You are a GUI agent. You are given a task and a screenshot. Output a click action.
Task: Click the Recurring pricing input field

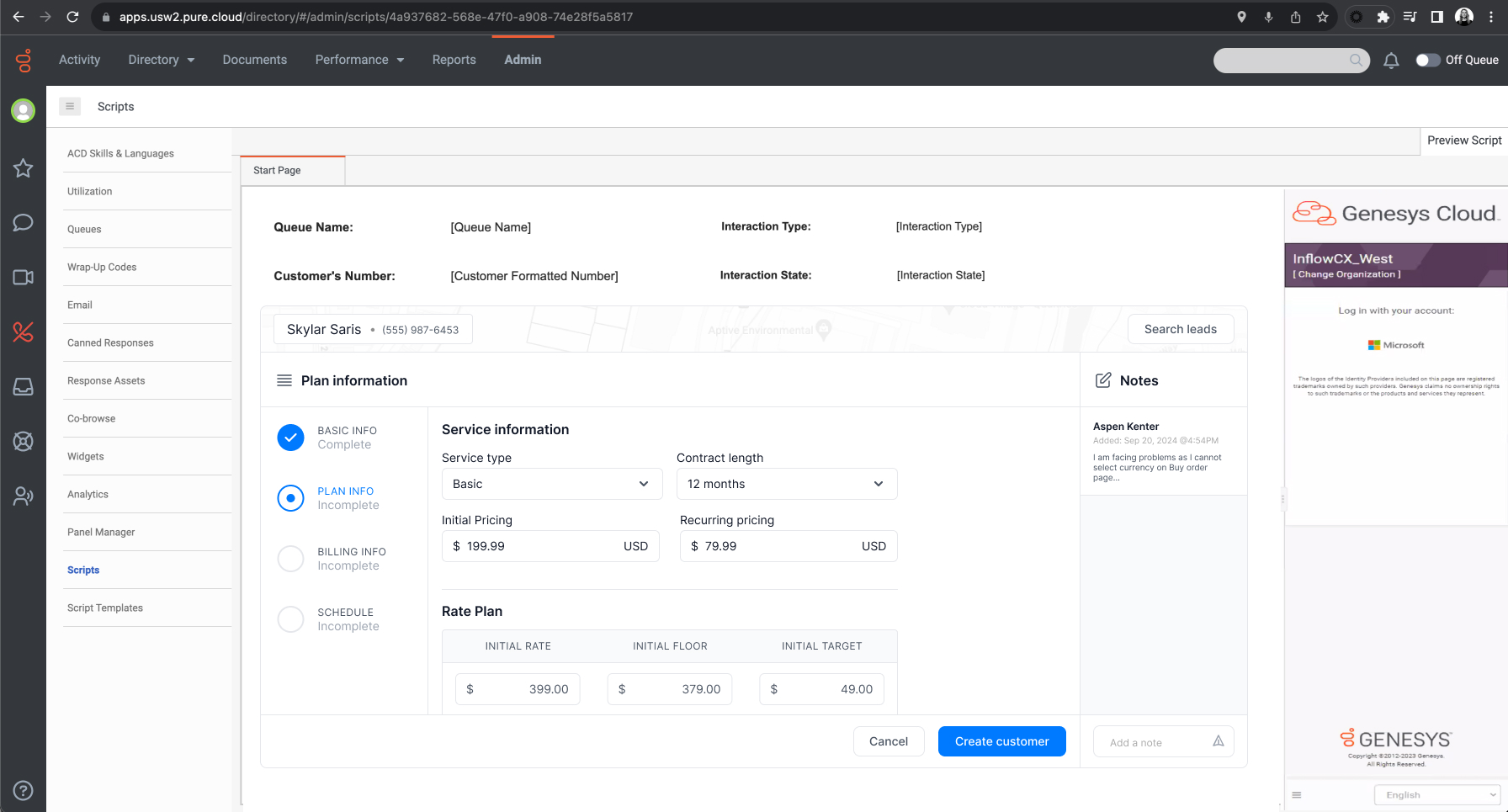(789, 546)
